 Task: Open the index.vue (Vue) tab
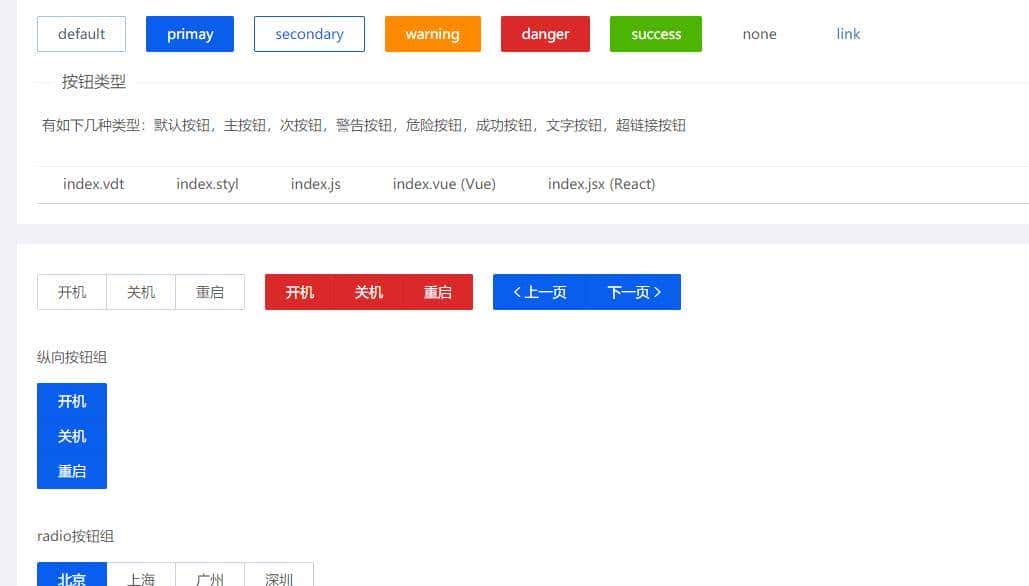click(x=444, y=184)
